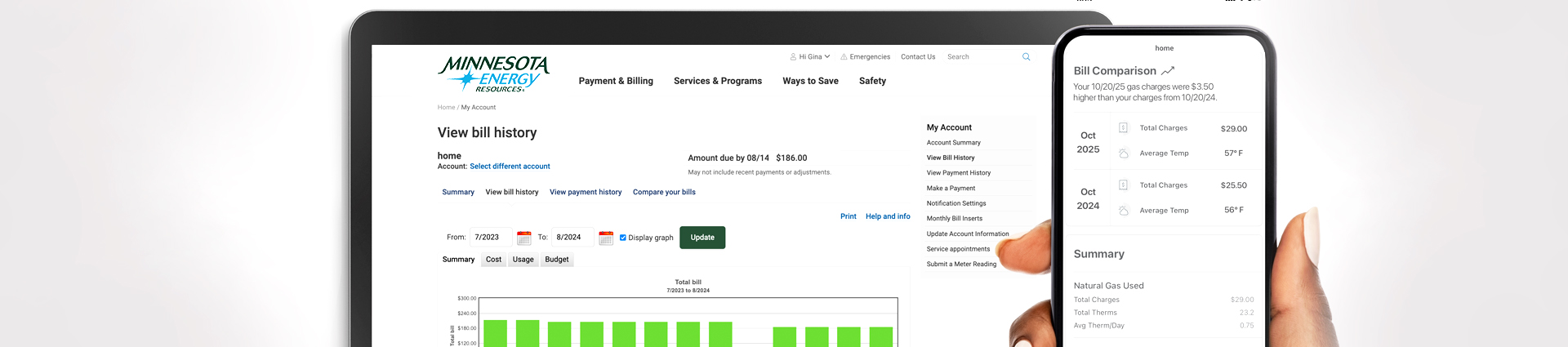Click the first green bar in chart
Image resolution: width=1568 pixels, height=347 pixels.
495,333
